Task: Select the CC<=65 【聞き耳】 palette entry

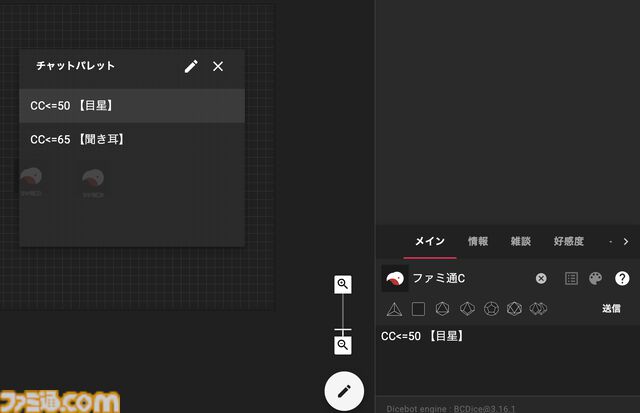Action: click(x=132, y=139)
